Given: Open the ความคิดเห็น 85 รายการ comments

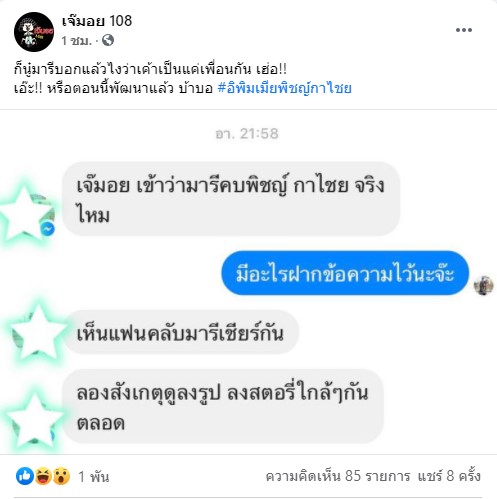Looking at the screenshot, I should (338, 476).
